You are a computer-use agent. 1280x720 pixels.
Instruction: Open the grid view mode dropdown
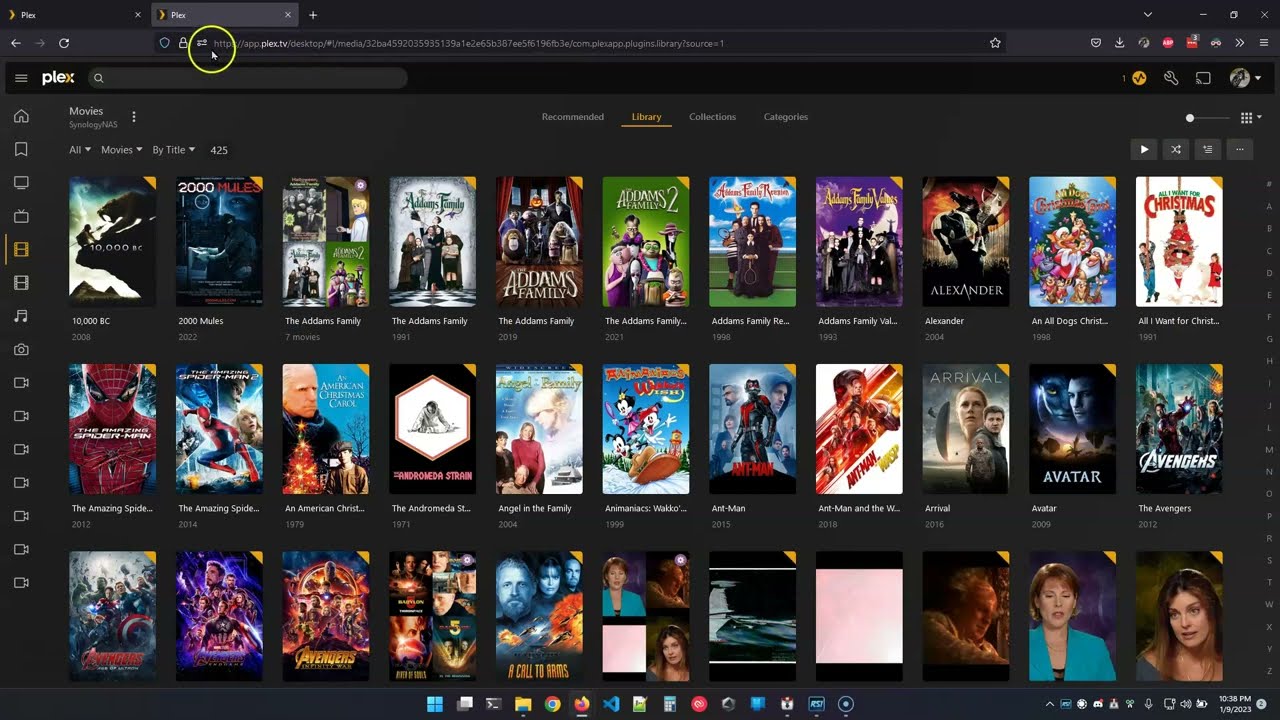coord(1250,118)
